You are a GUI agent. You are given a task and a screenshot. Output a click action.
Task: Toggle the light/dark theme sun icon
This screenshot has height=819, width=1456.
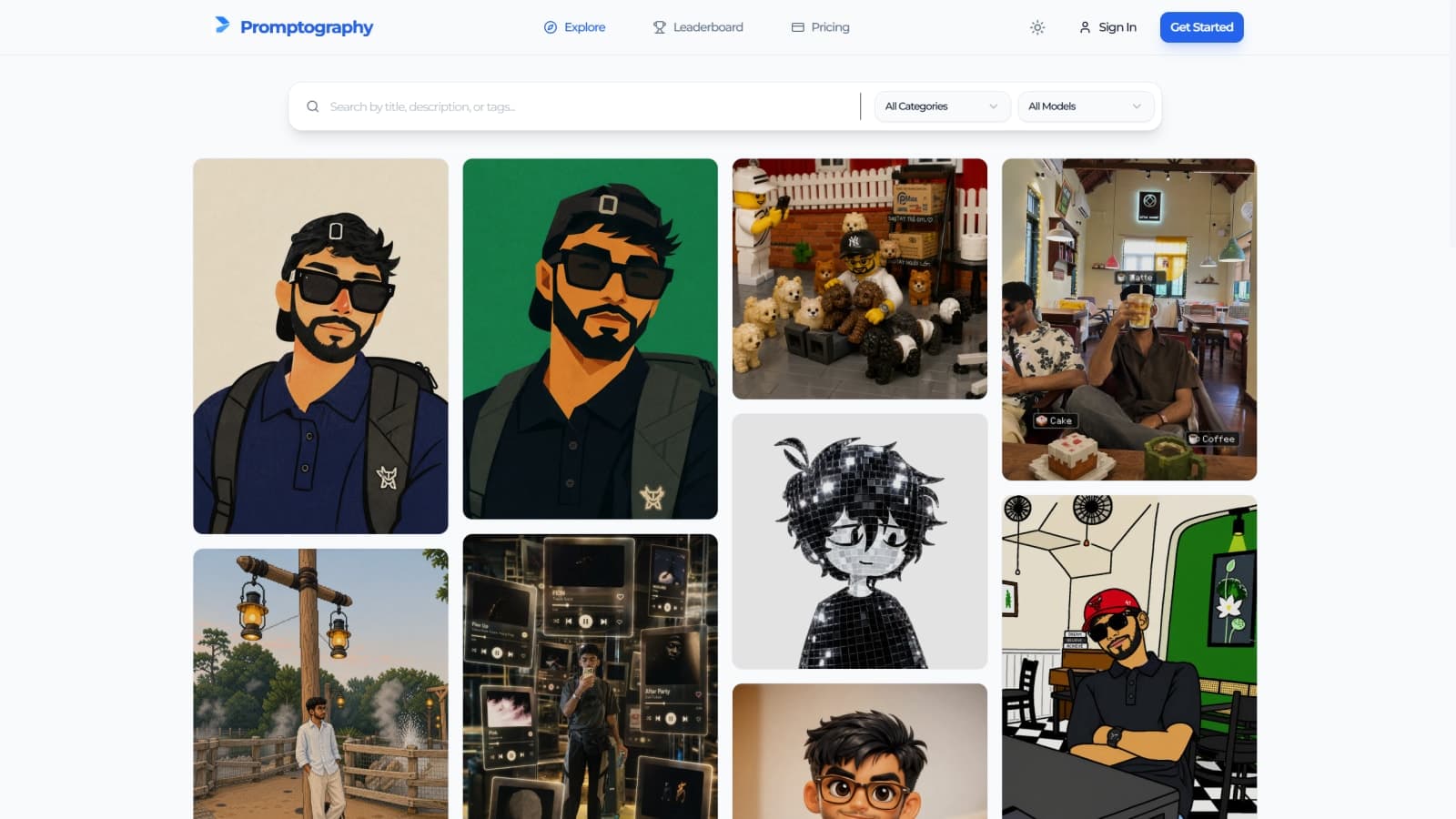pos(1037,27)
